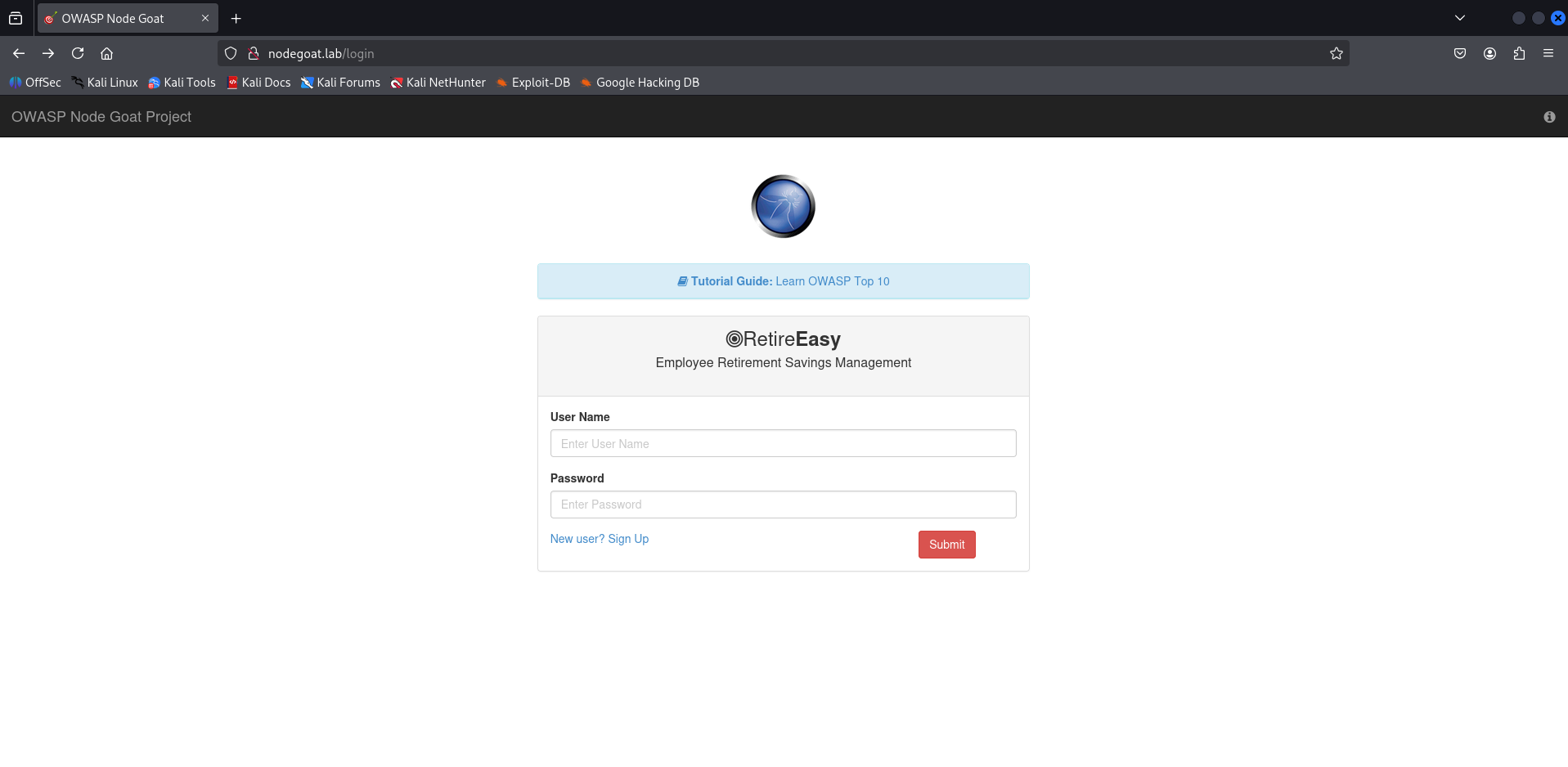
Task: Reload the current page
Action: click(78, 53)
